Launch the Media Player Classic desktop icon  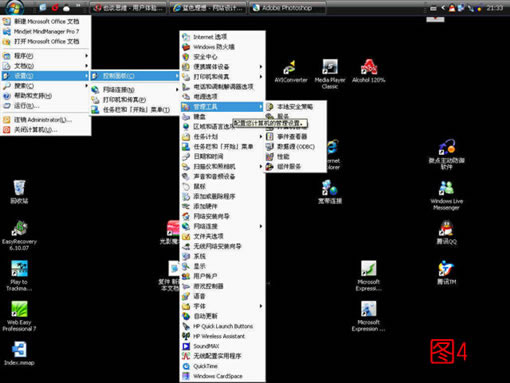click(330, 74)
